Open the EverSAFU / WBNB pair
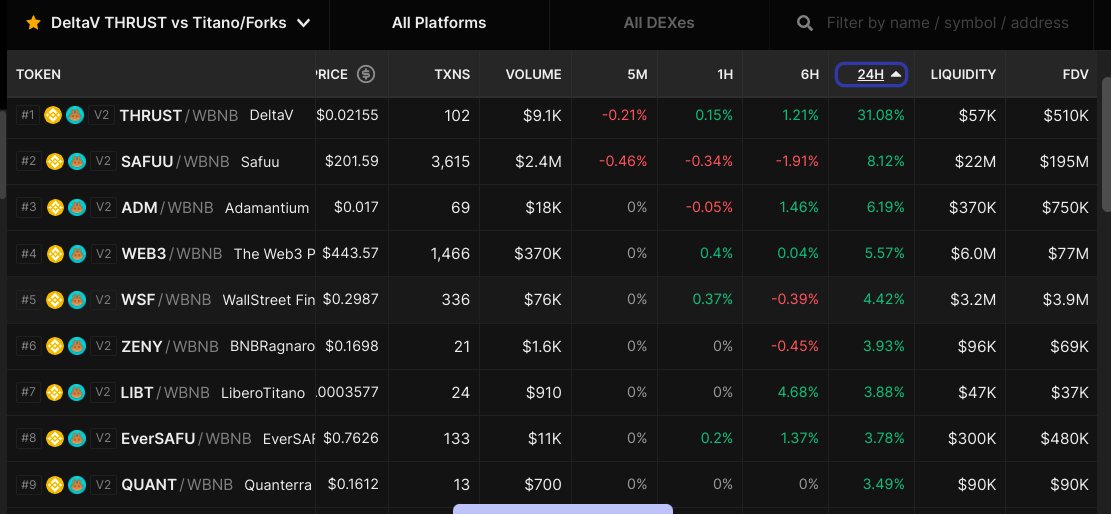The image size is (1111, 514). pos(186,439)
